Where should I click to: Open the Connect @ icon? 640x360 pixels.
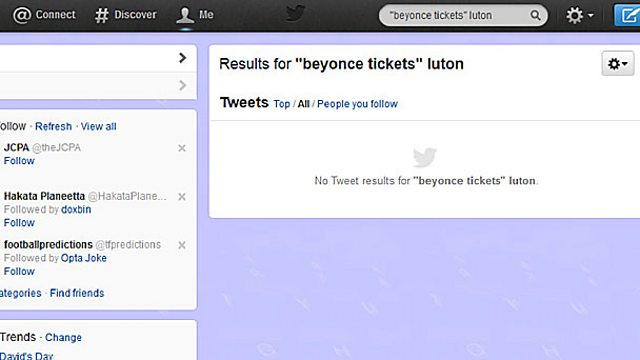click(22, 15)
